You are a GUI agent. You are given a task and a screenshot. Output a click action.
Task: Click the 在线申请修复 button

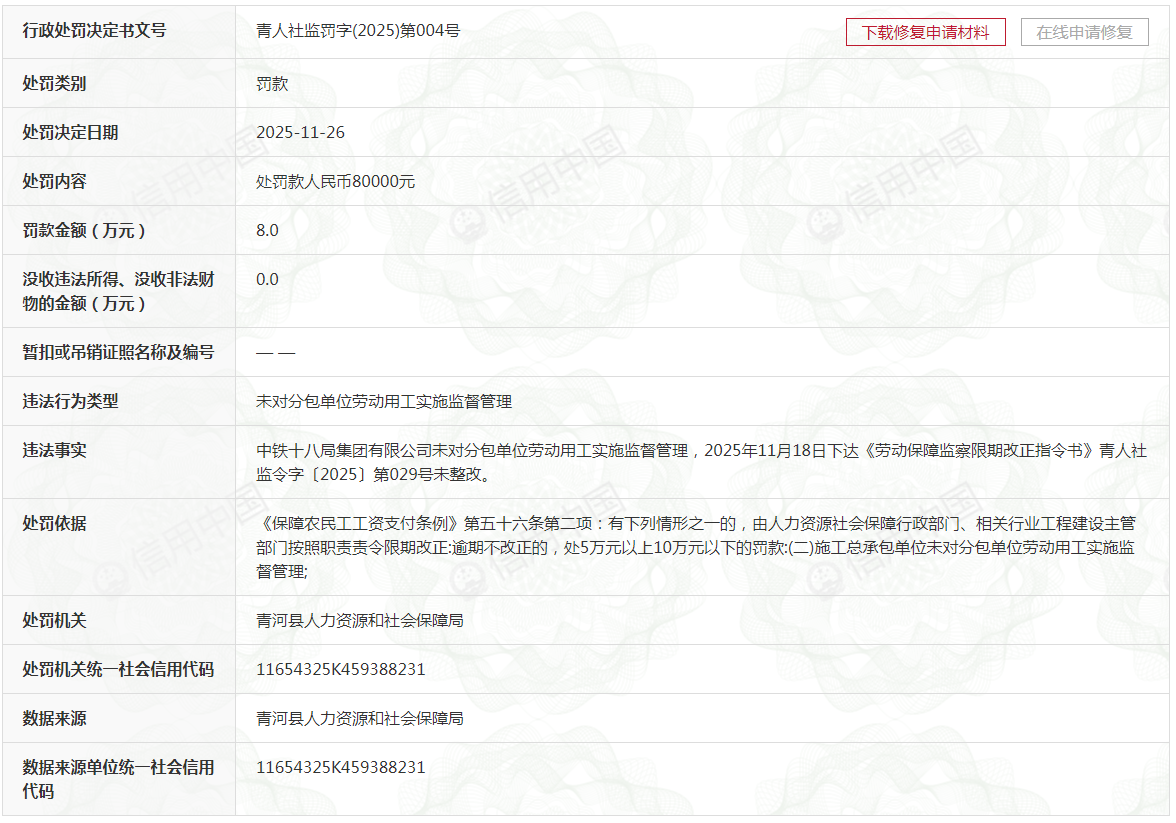(1083, 32)
